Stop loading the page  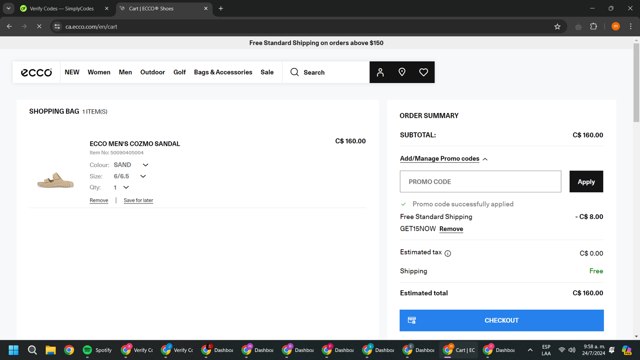[x=39, y=27]
